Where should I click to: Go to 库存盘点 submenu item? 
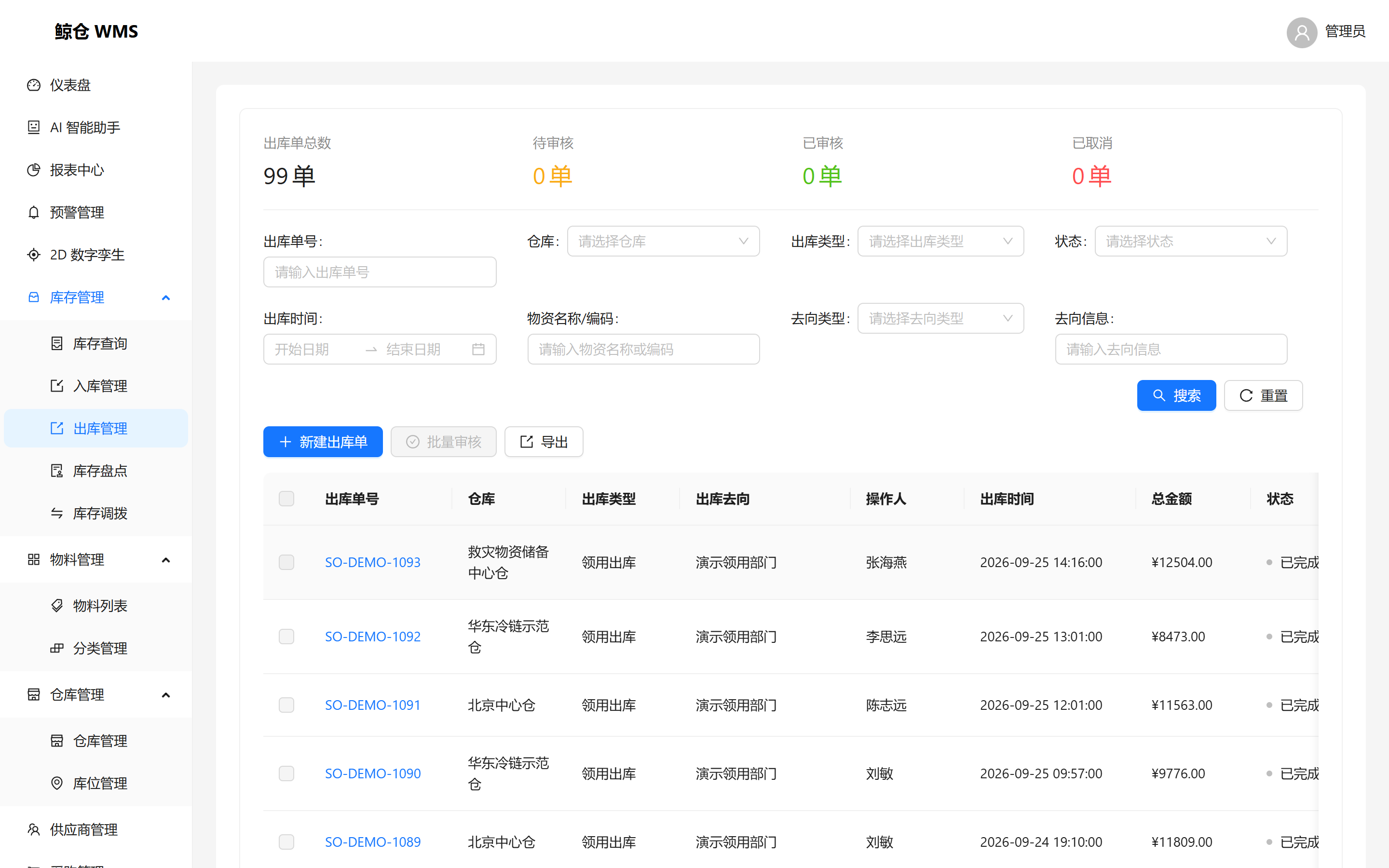(96, 471)
